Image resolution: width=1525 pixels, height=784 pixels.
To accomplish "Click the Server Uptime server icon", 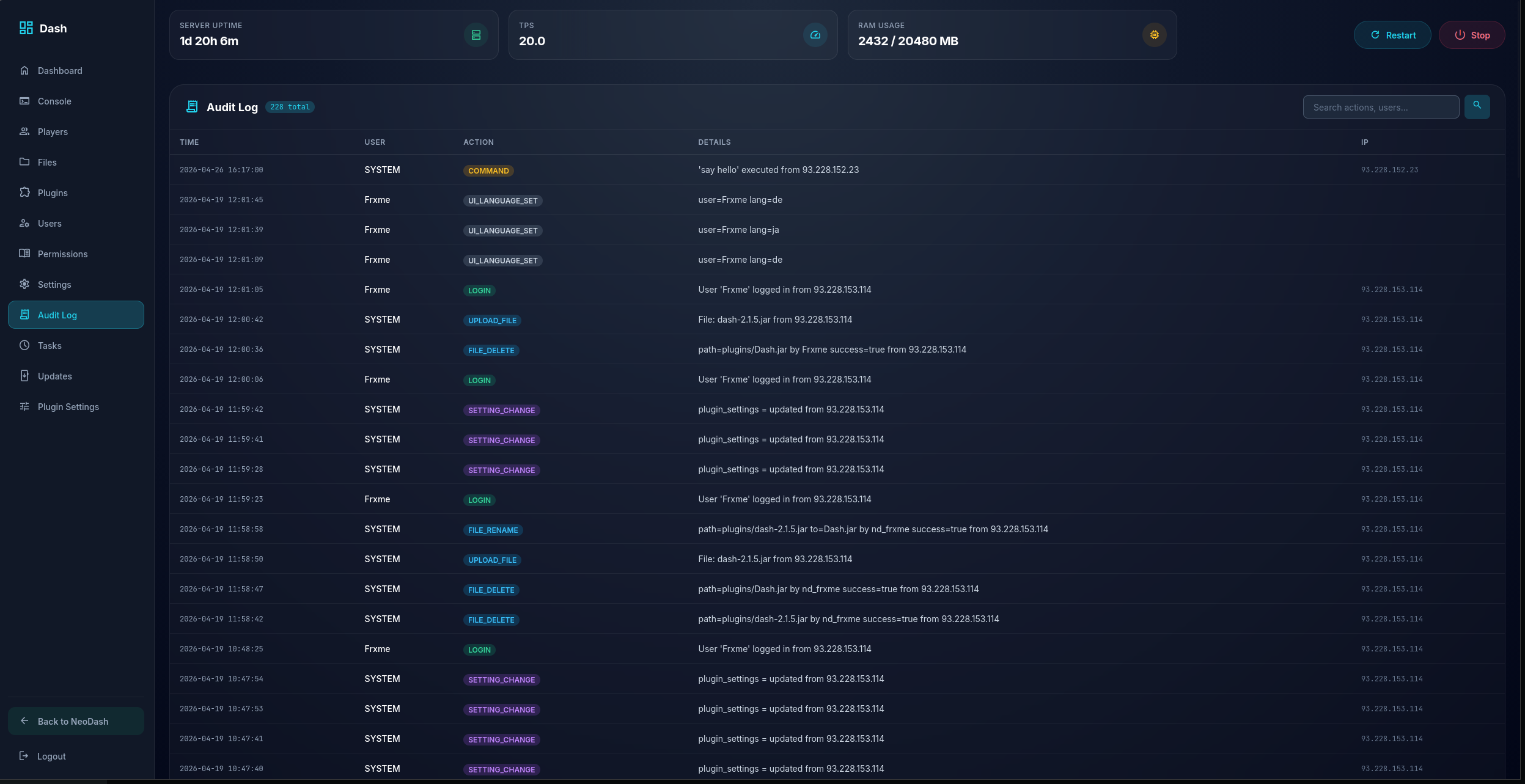I will (476, 35).
